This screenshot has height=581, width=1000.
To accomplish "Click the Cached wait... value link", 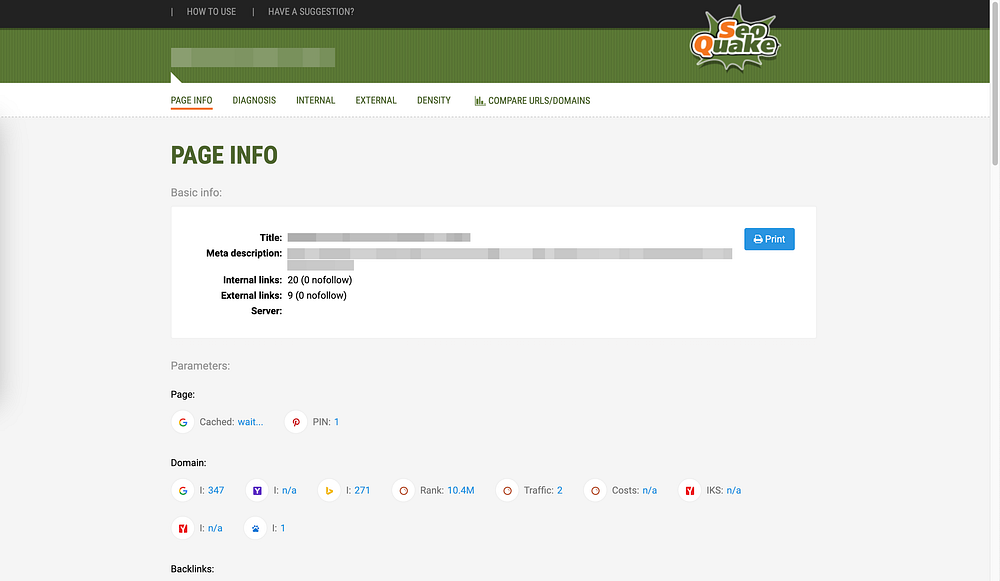I will click(x=250, y=422).
